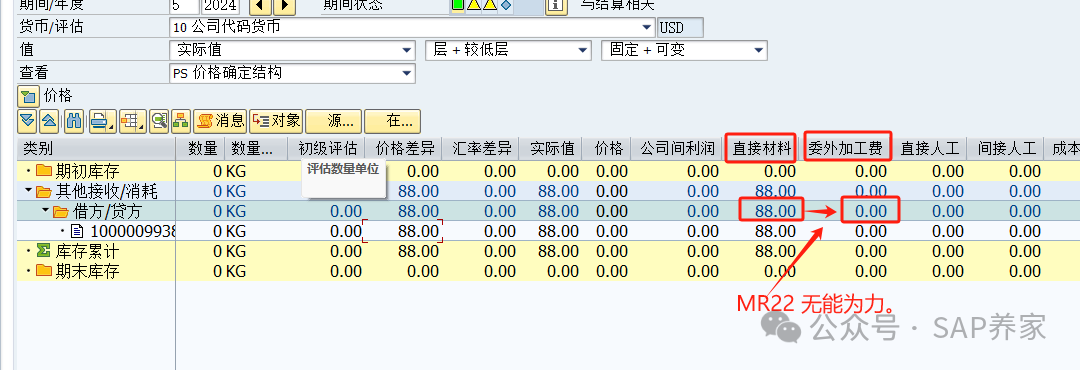Screen dimensions: 1080x370
Task: Click the 间接人工 column header
Action: pos(1006,148)
